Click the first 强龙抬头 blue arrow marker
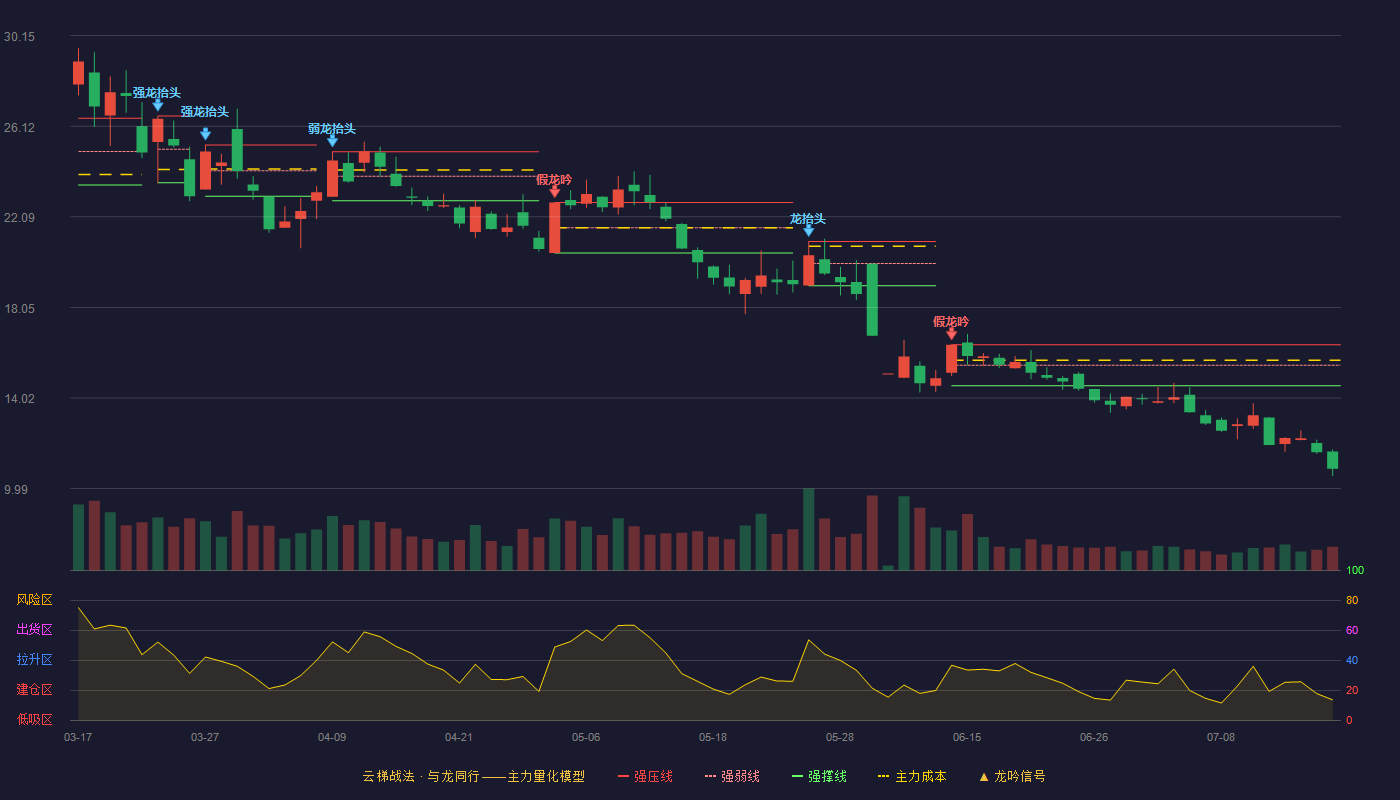The image size is (1400, 800). click(x=157, y=105)
